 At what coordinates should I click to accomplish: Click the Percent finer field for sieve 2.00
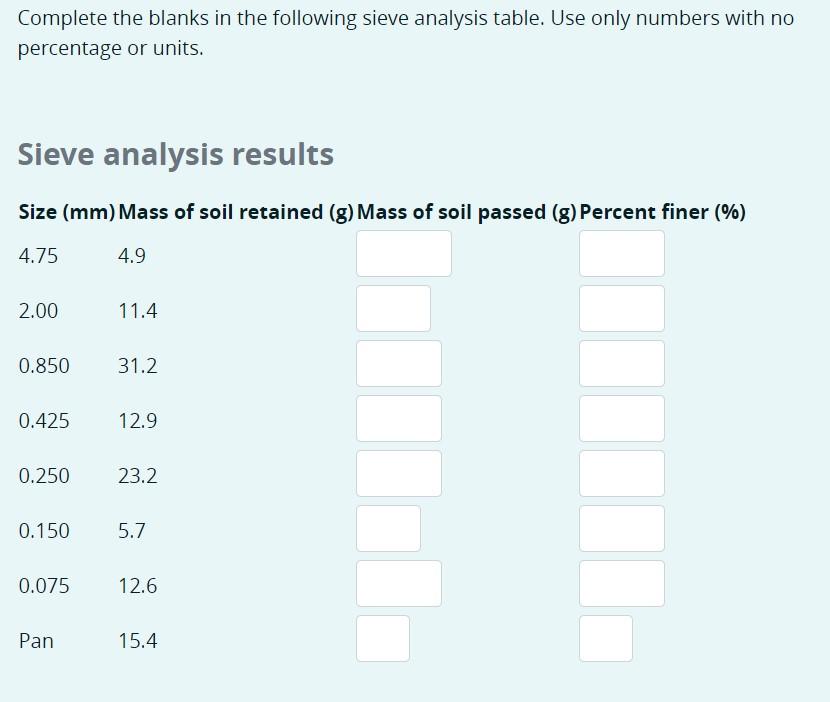pos(621,308)
